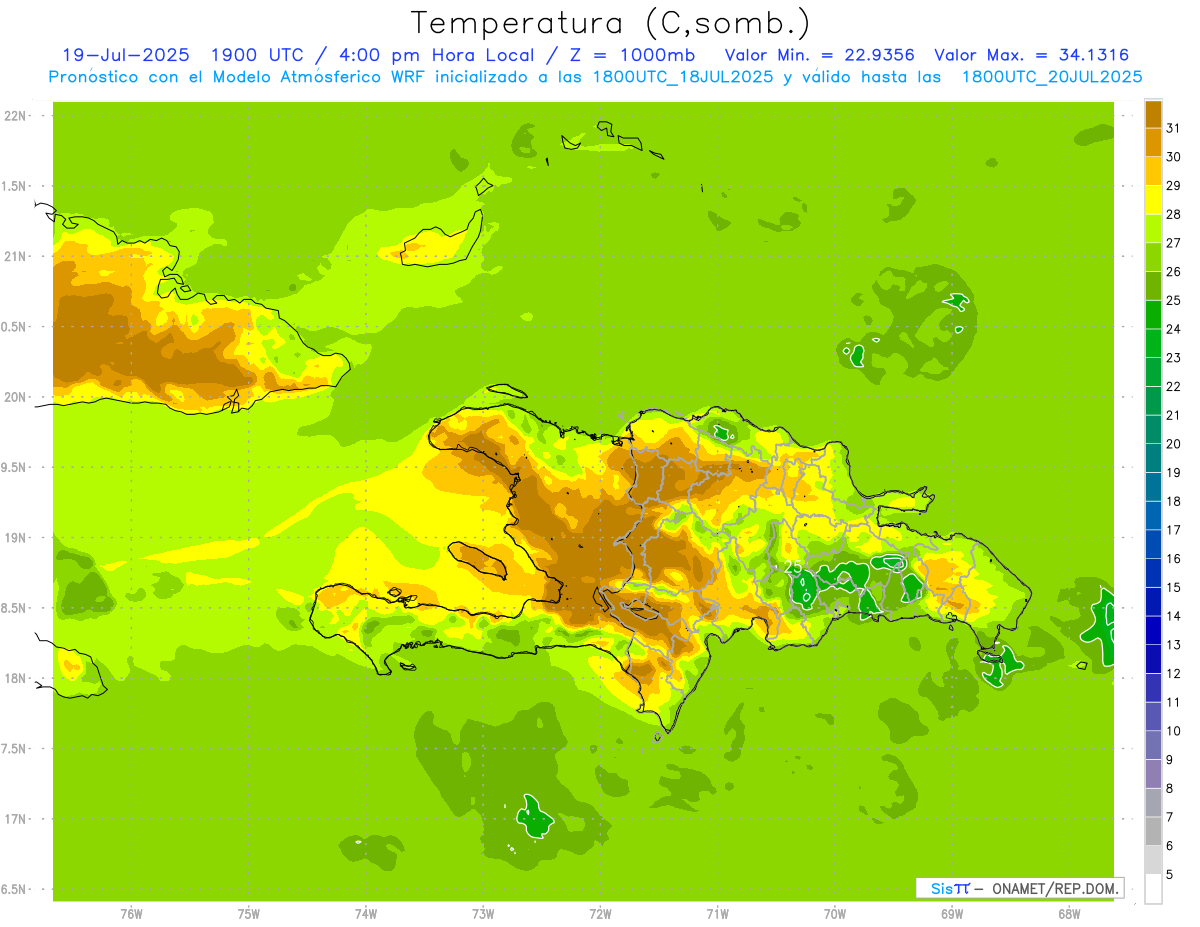Click the "19N" latitude label
The height and width of the screenshot is (927, 1200).
click(x=14, y=538)
